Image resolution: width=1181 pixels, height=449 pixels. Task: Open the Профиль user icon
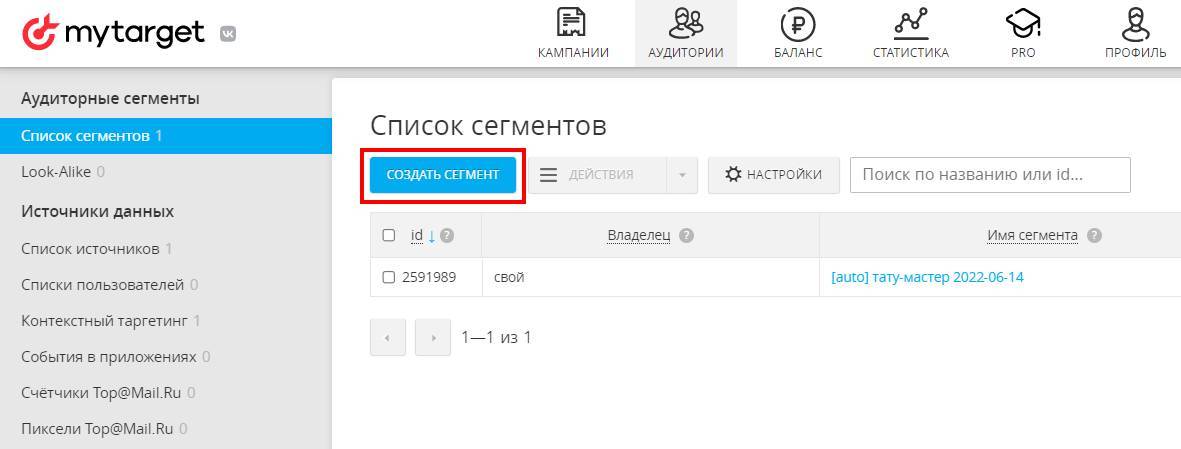point(1135,23)
